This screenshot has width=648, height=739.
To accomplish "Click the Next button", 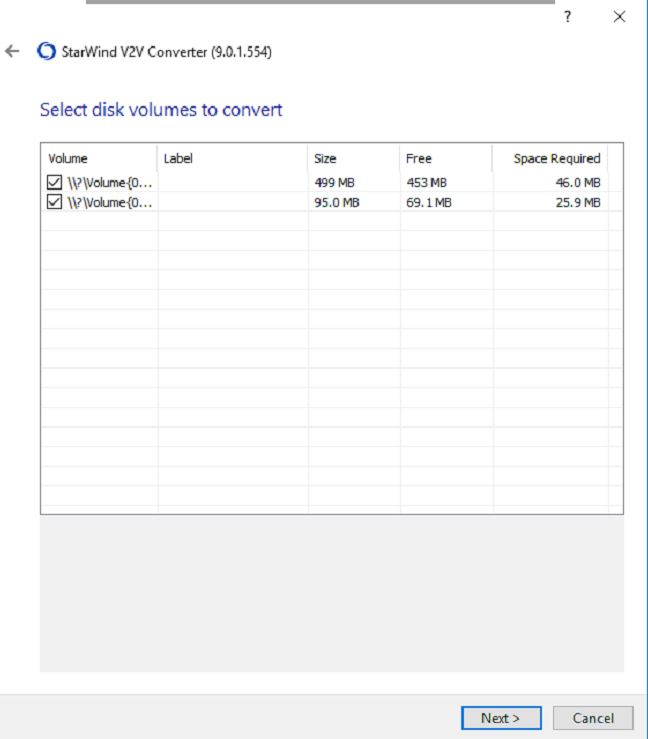I will pos(501,718).
